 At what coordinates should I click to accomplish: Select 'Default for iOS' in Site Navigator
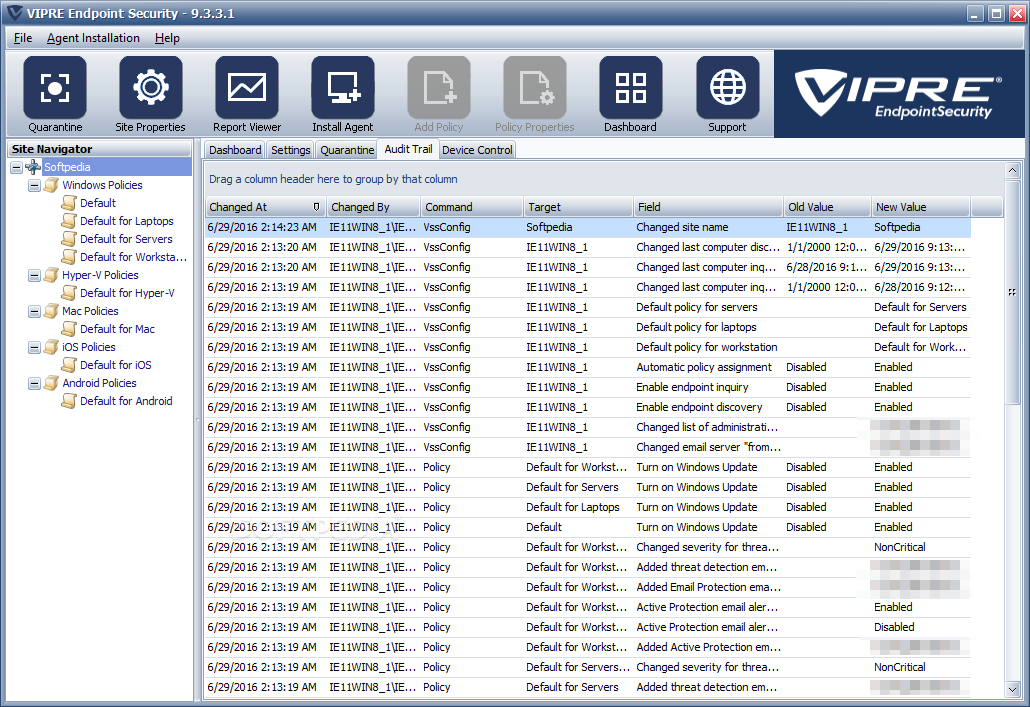[116, 365]
